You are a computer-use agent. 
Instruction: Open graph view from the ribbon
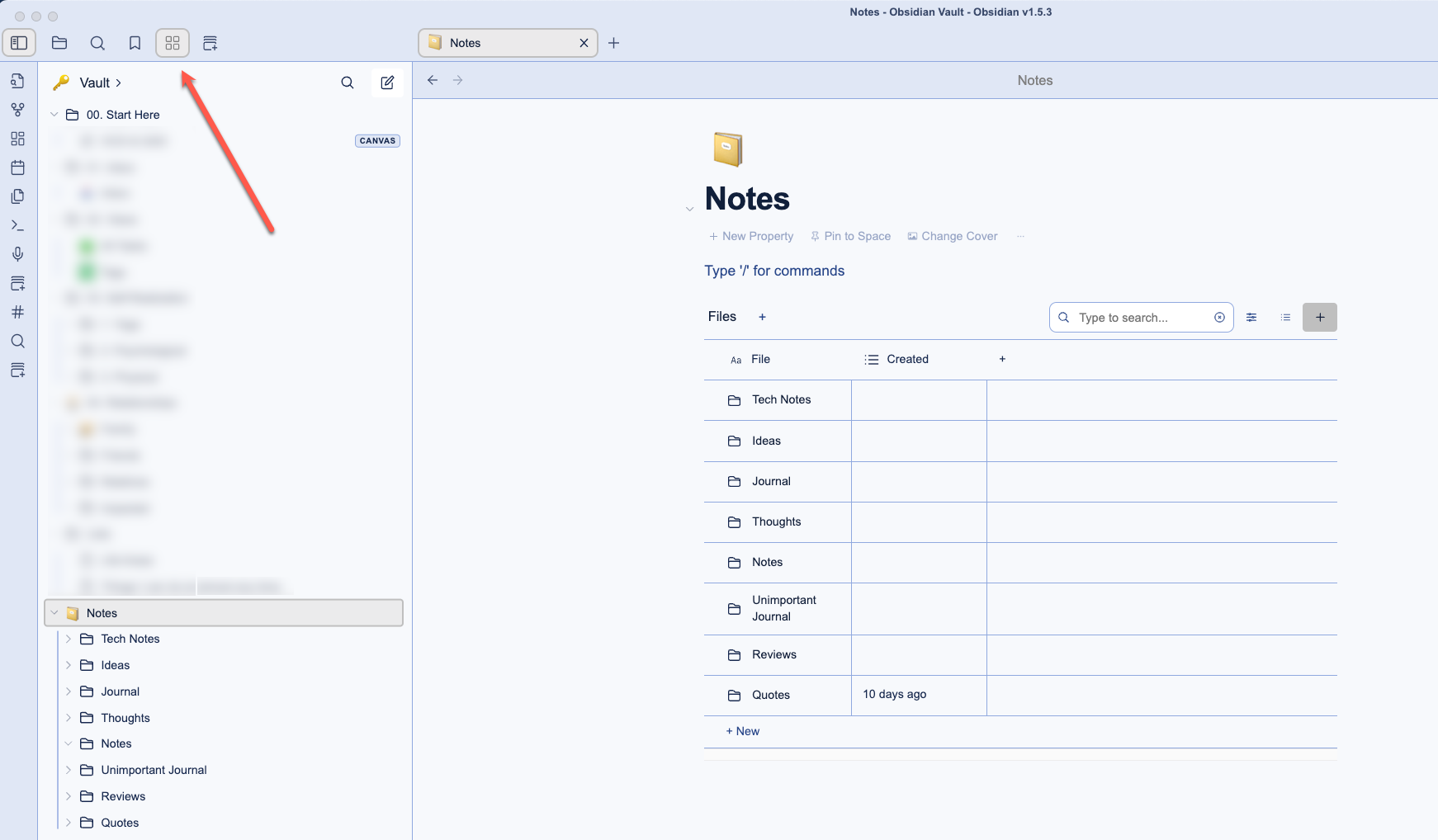(x=17, y=110)
